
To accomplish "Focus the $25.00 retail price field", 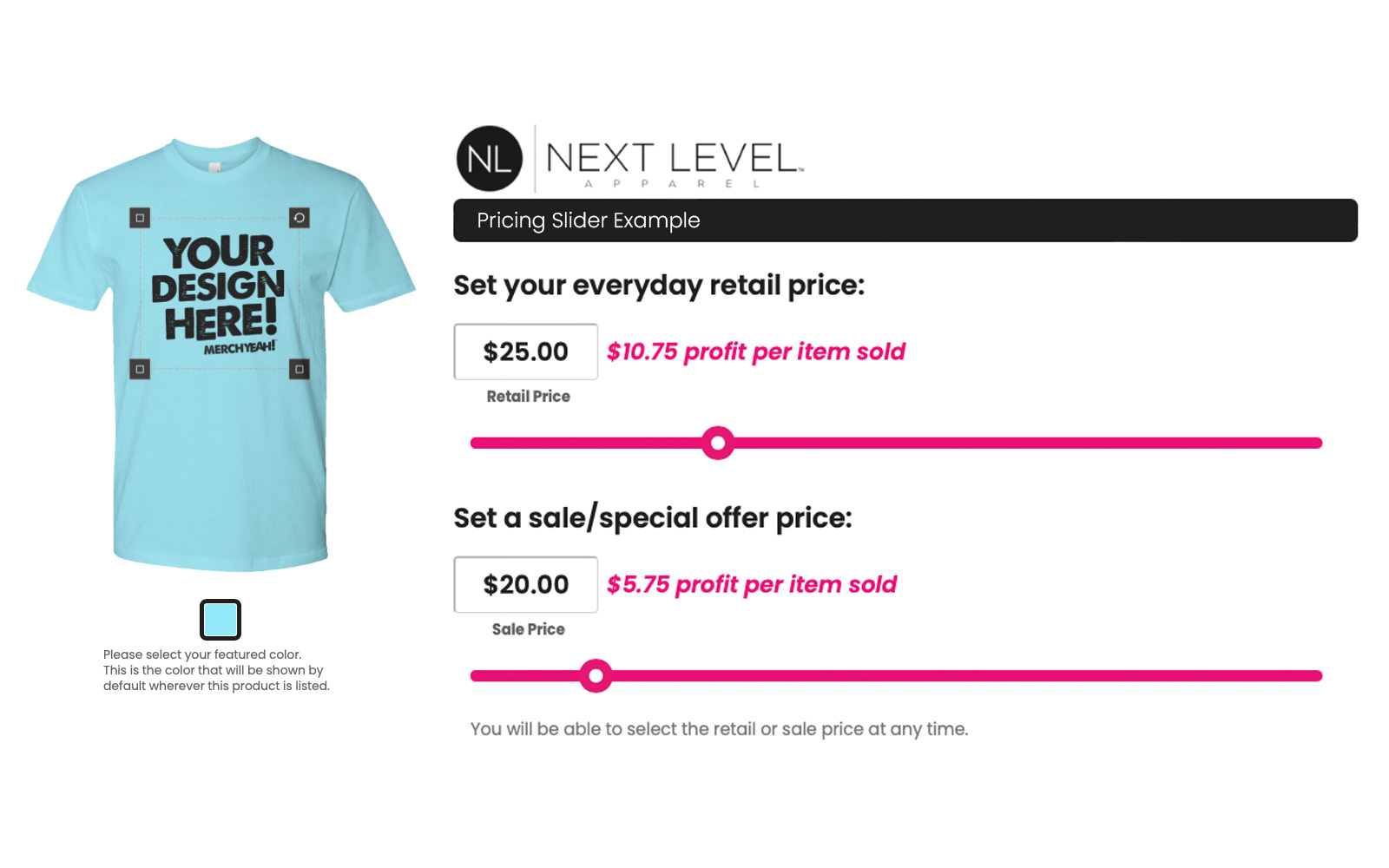I will point(526,352).
